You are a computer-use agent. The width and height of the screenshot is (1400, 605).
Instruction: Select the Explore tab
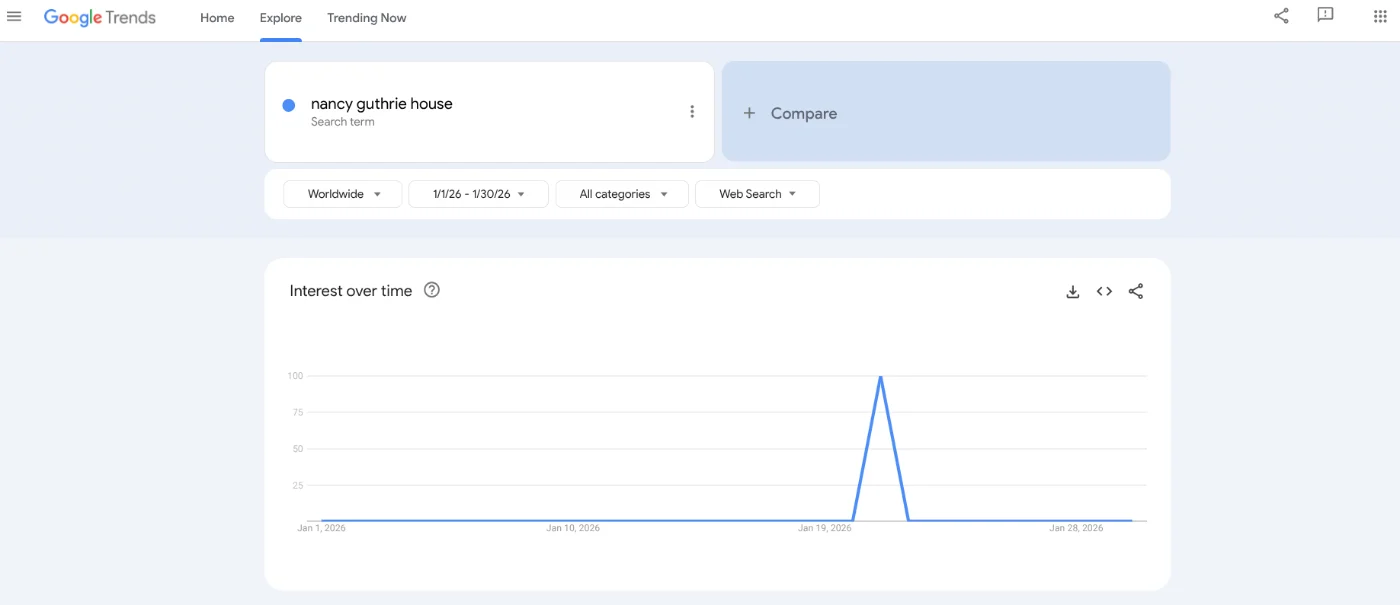[280, 18]
